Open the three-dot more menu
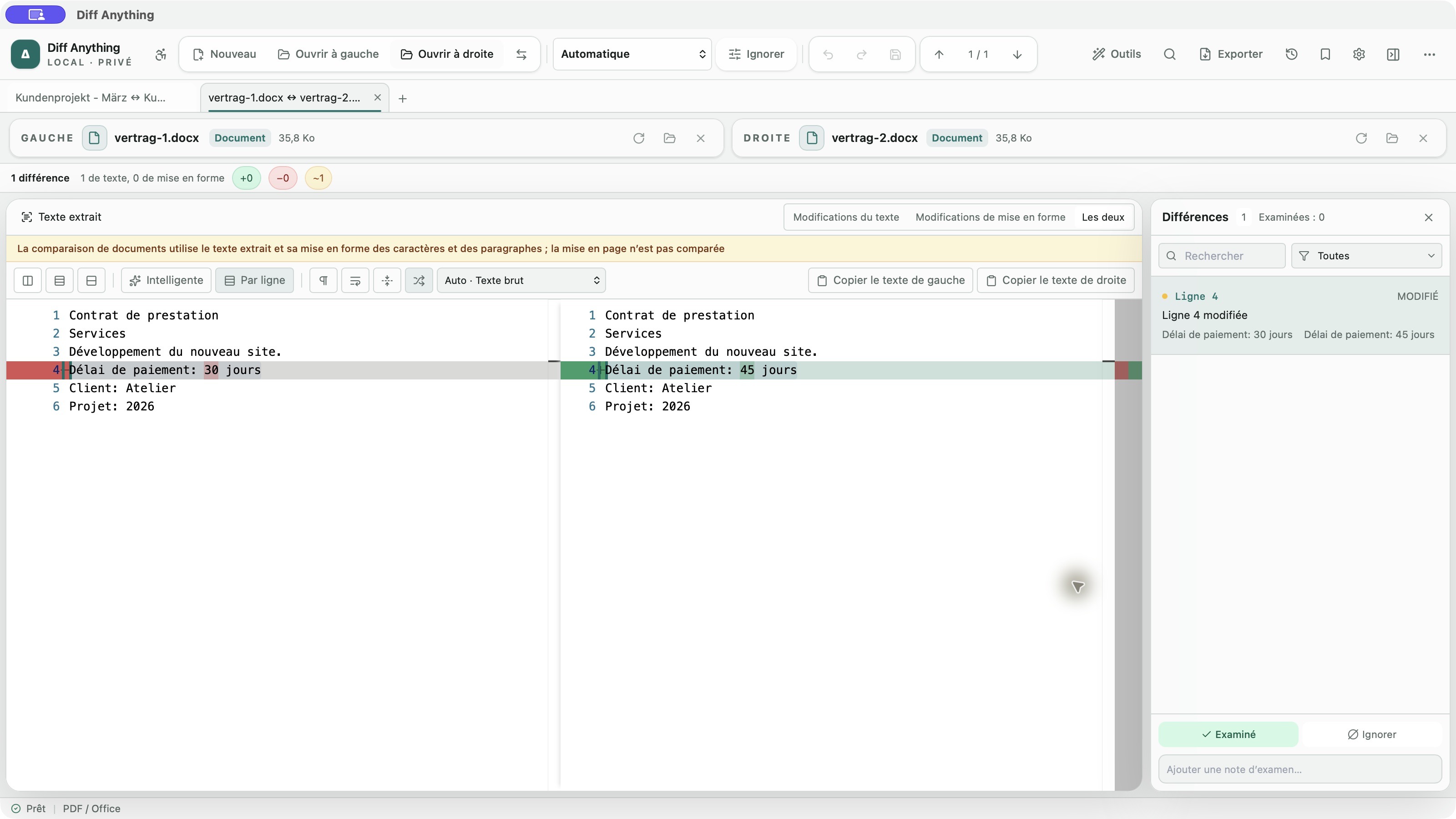 coord(1430,54)
